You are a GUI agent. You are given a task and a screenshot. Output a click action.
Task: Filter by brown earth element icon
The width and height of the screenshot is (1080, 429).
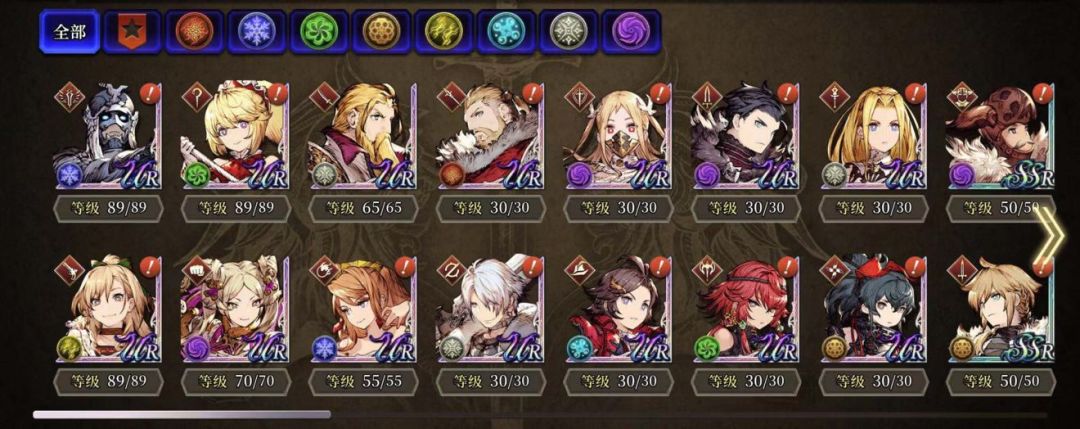tap(382, 31)
